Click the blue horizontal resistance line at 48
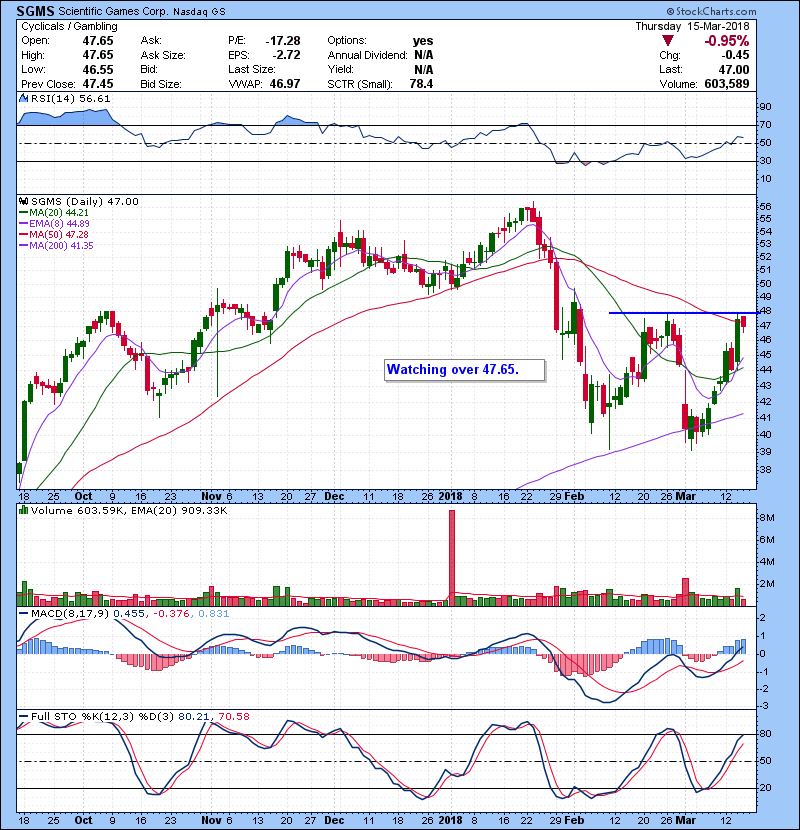The width and height of the screenshot is (800, 830). point(684,313)
